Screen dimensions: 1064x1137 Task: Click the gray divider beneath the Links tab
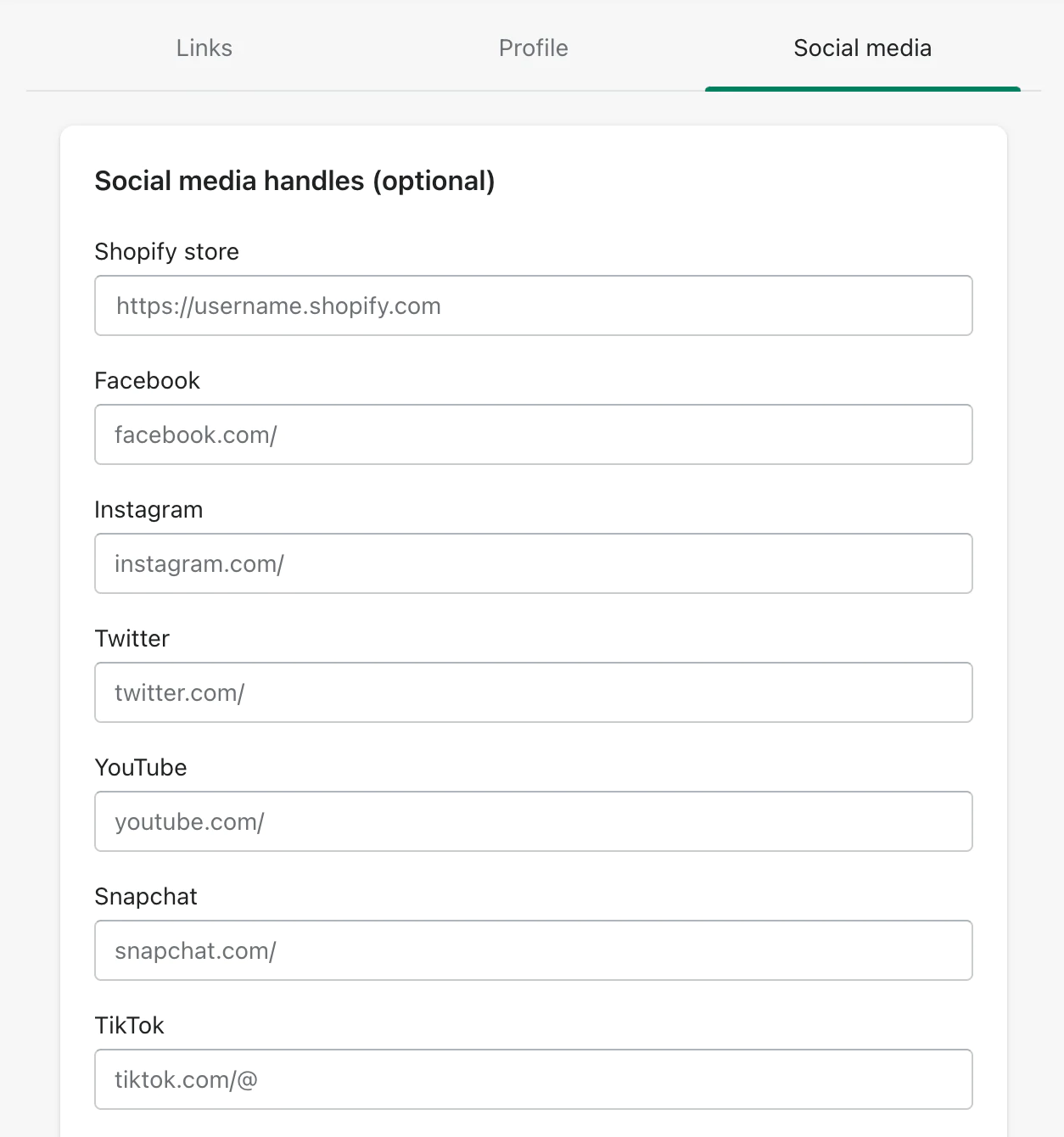[x=204, y=91]
